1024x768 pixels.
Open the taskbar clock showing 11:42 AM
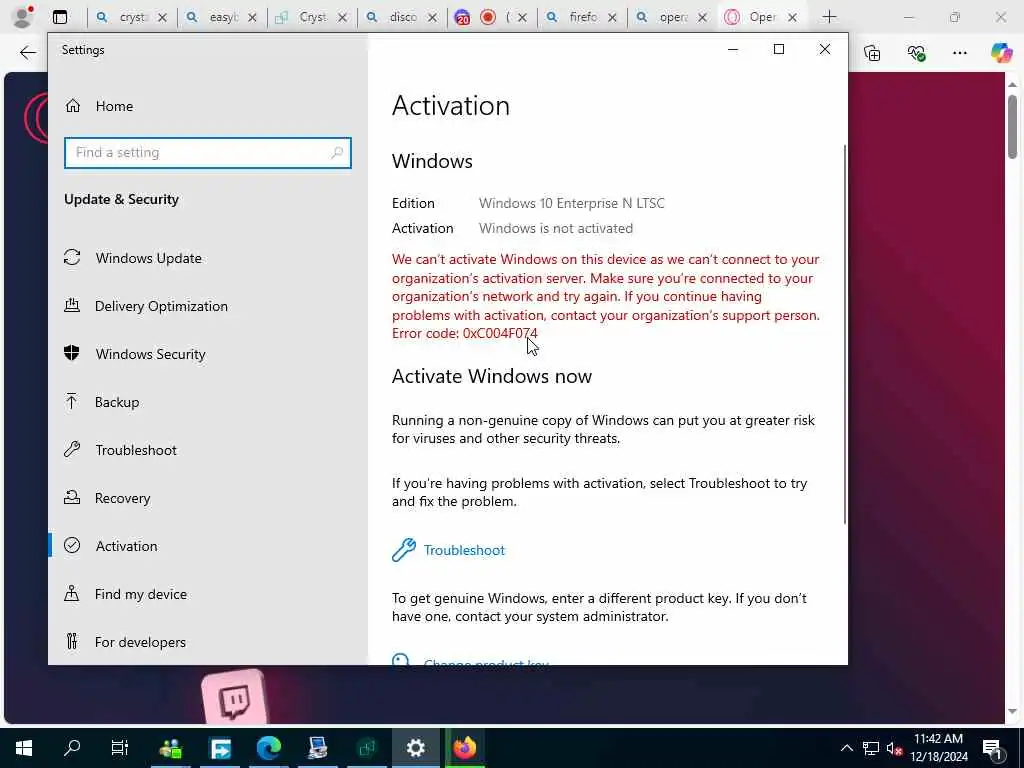tap(938, 748)
